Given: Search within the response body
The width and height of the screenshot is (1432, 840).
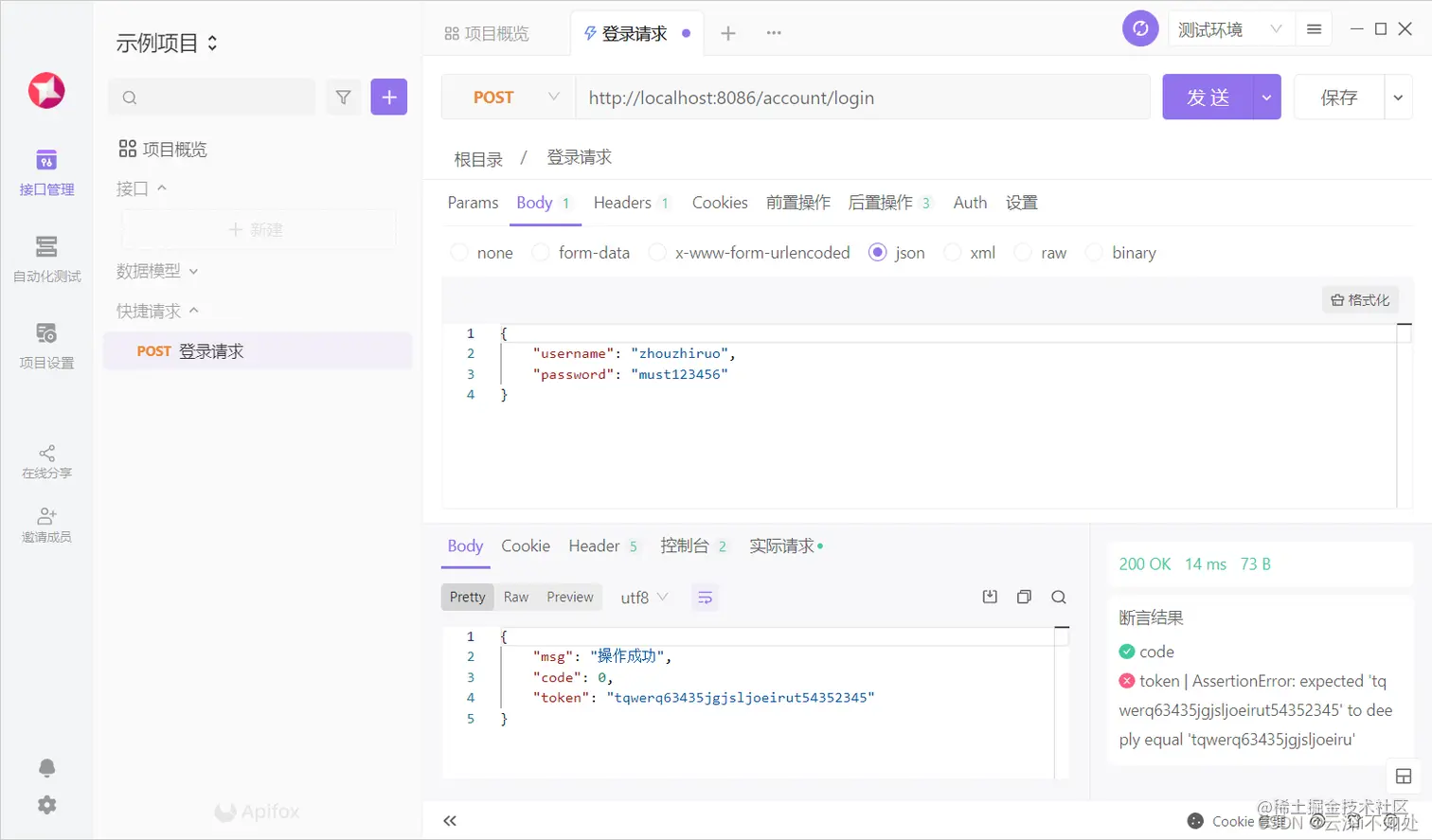Looking at the screenshot, I should click(1059, 597).
